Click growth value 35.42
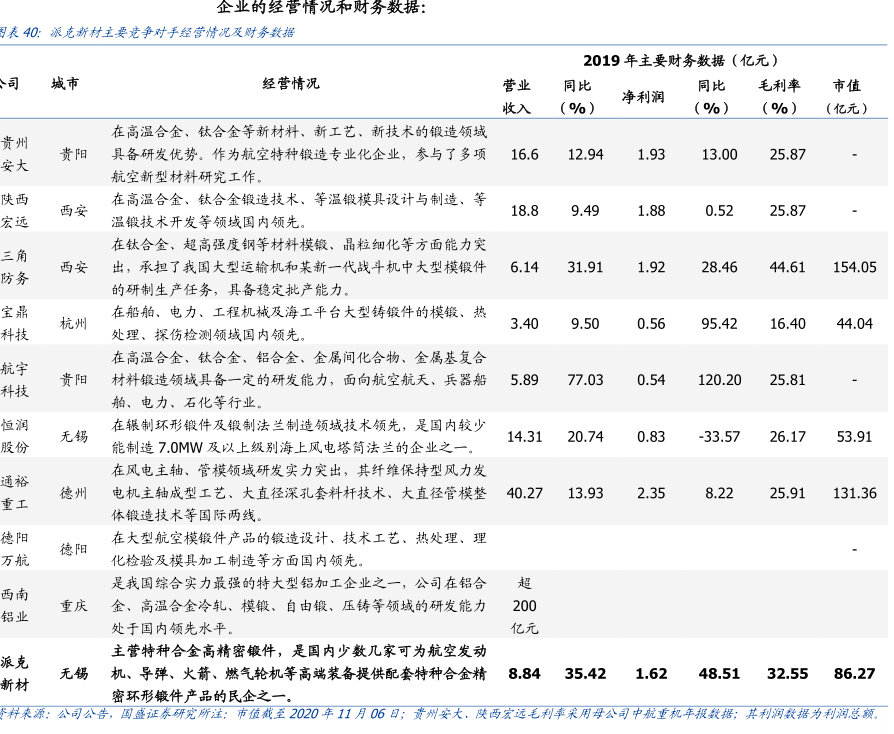Image resolution: width=894 pixels, height=734 pixels. pos(586,674)
